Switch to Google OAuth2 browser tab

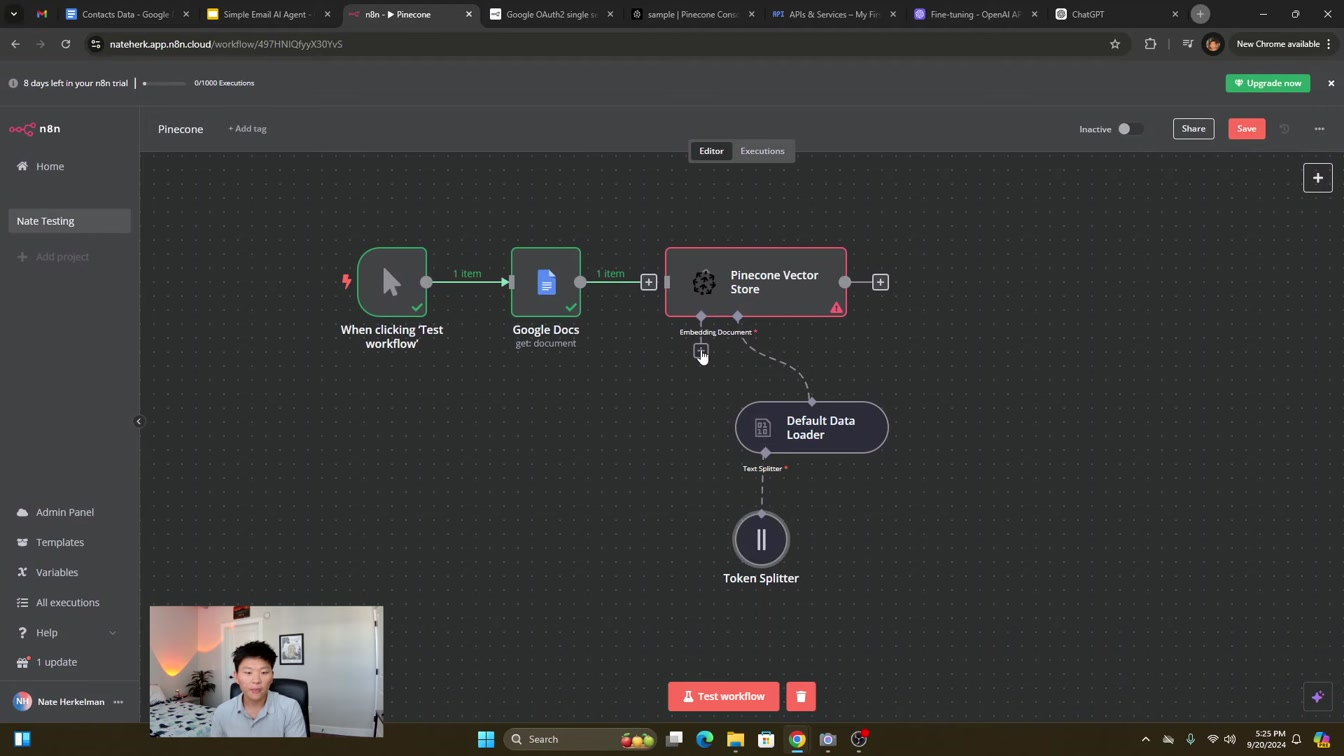pyautogui.click(x=551, y=14)
